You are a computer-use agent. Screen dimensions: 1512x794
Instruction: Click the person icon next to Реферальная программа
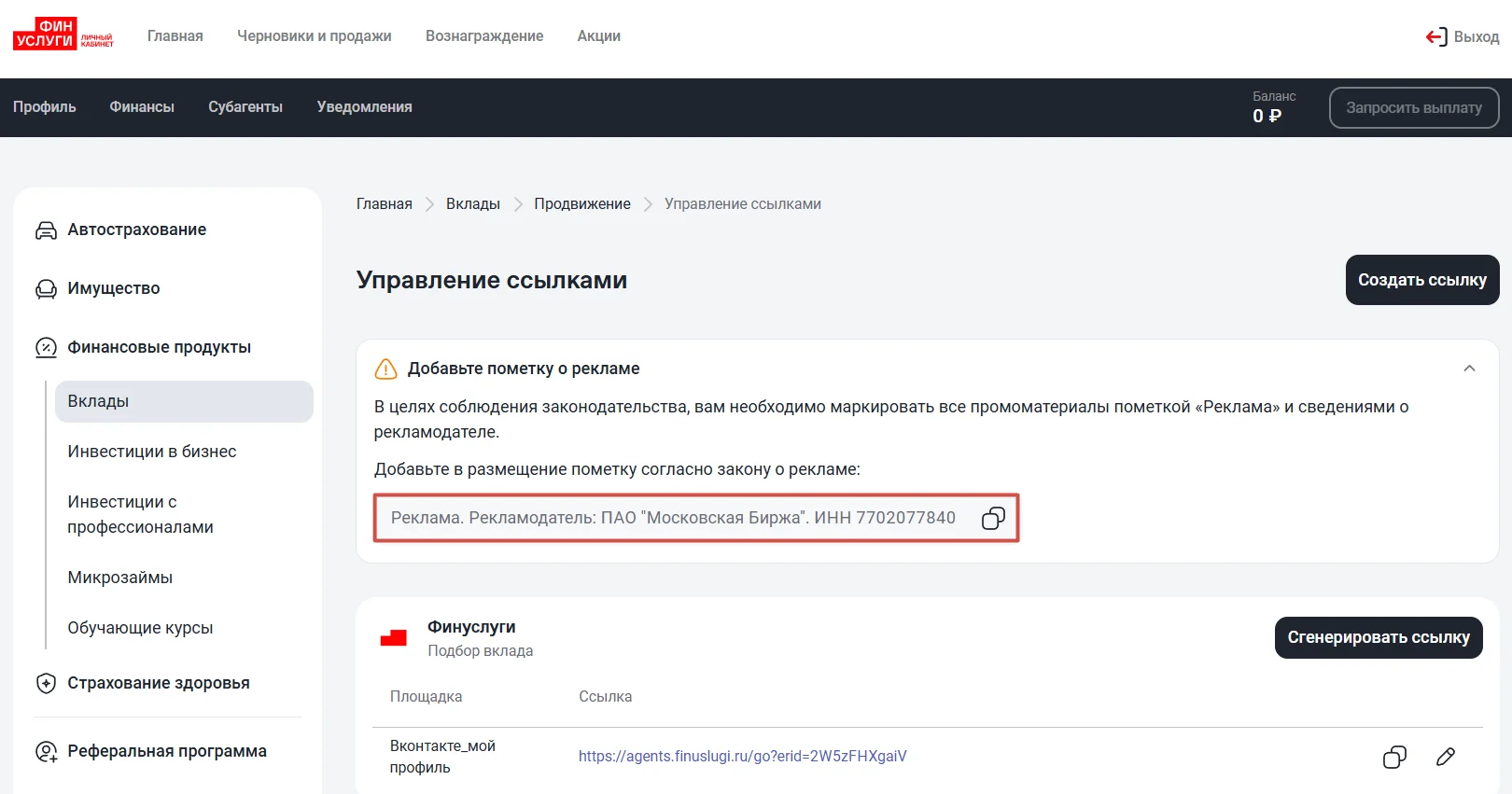(x=46, y=751)
